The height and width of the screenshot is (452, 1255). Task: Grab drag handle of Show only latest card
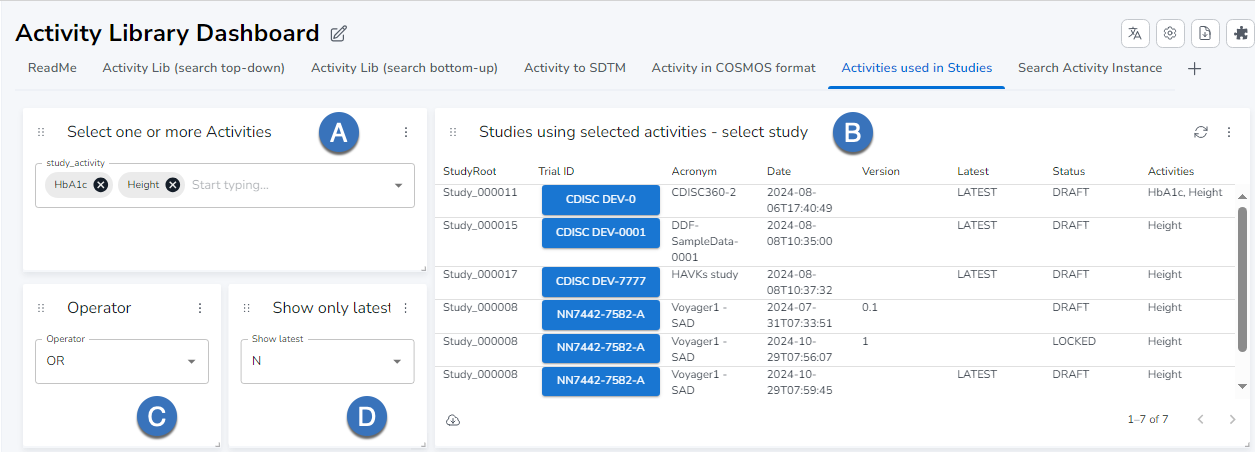(x=246, y=308)
